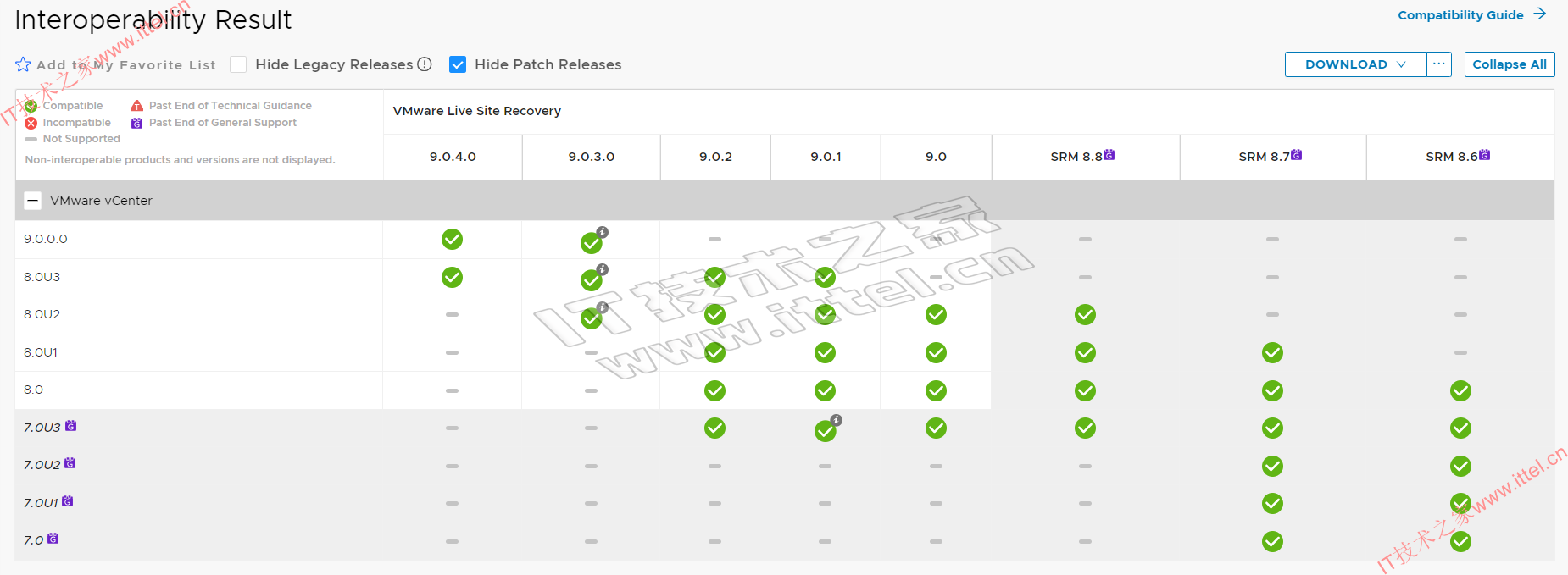Open the DOWNLOAD dropdown arrow

pyautogui.click(x=1401, y=64)
